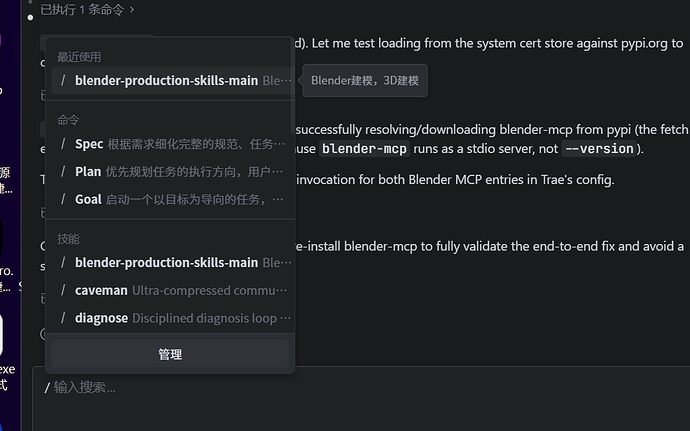Choose the Plan command
The height and width of the screenshot is (431, 690).
click(x=172, y=172)
